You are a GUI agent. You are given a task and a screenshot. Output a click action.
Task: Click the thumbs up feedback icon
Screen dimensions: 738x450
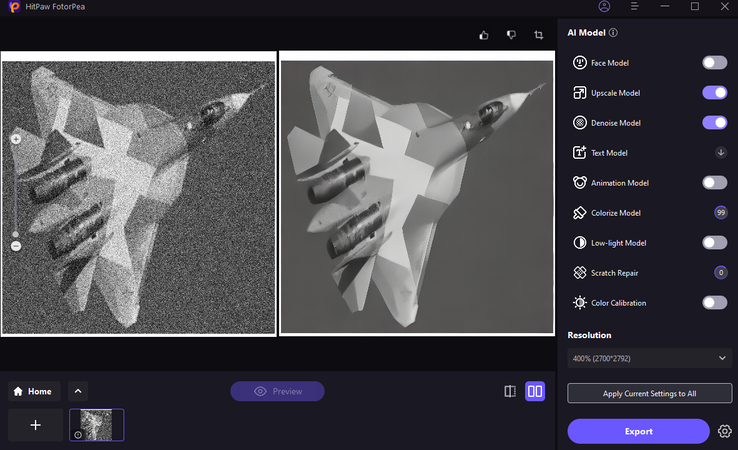pyautogui.click(x=484, y=35)
